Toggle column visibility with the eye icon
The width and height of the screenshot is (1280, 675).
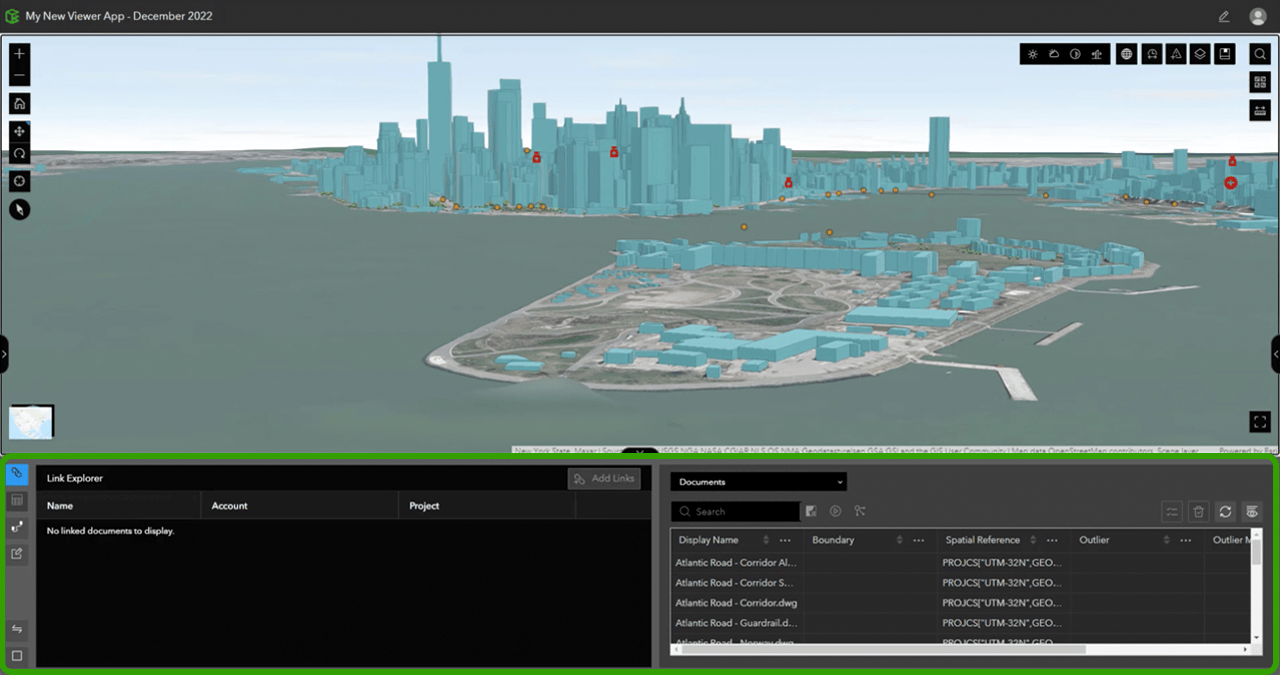point(1252,511)
